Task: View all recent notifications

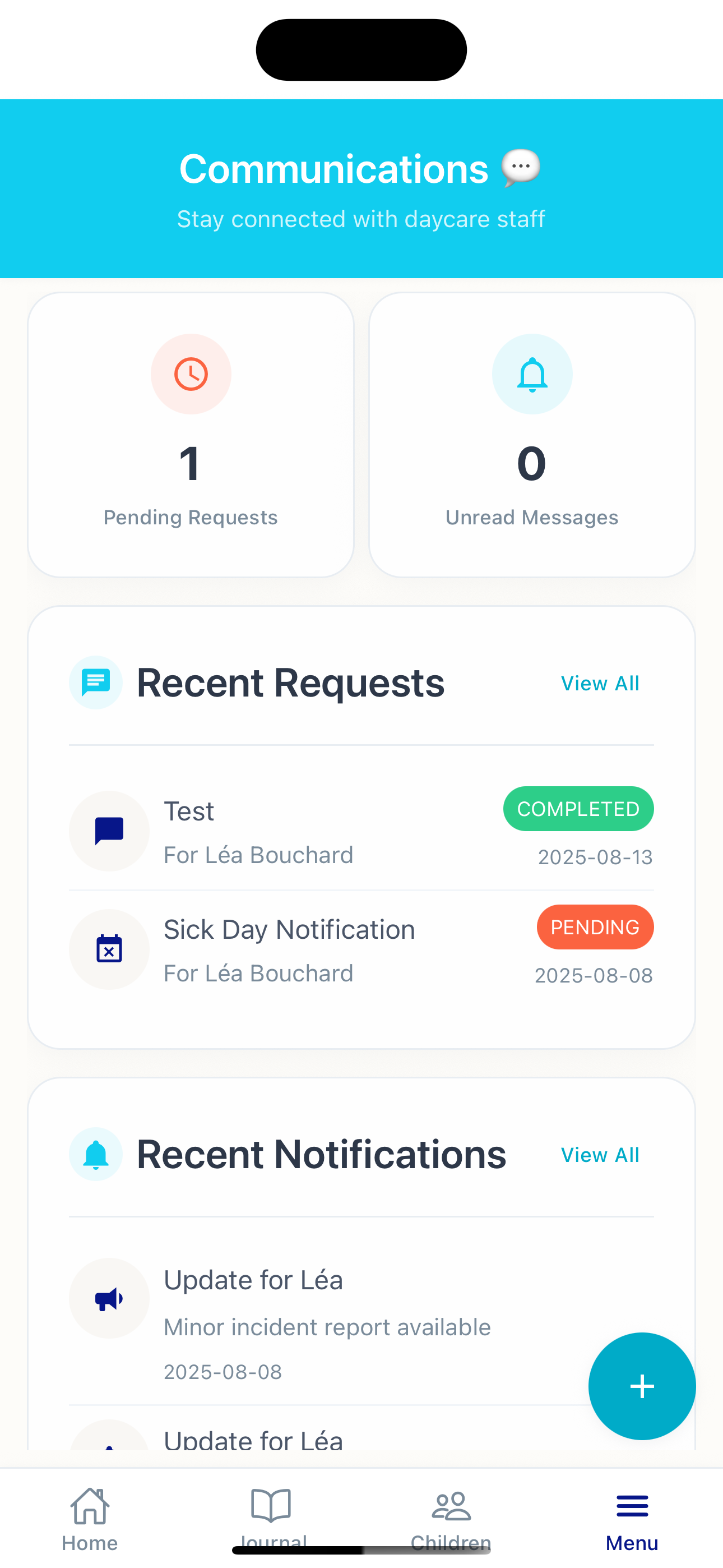Action: point(600,1155)
